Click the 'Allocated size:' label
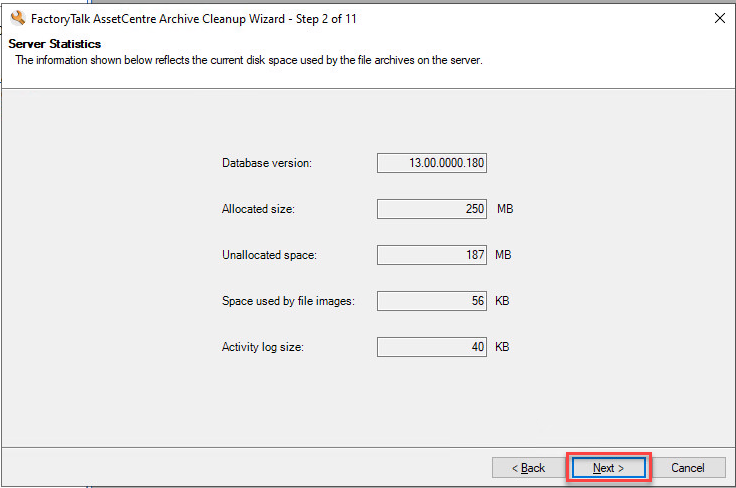The image size is (736, 488). point(258,209)
